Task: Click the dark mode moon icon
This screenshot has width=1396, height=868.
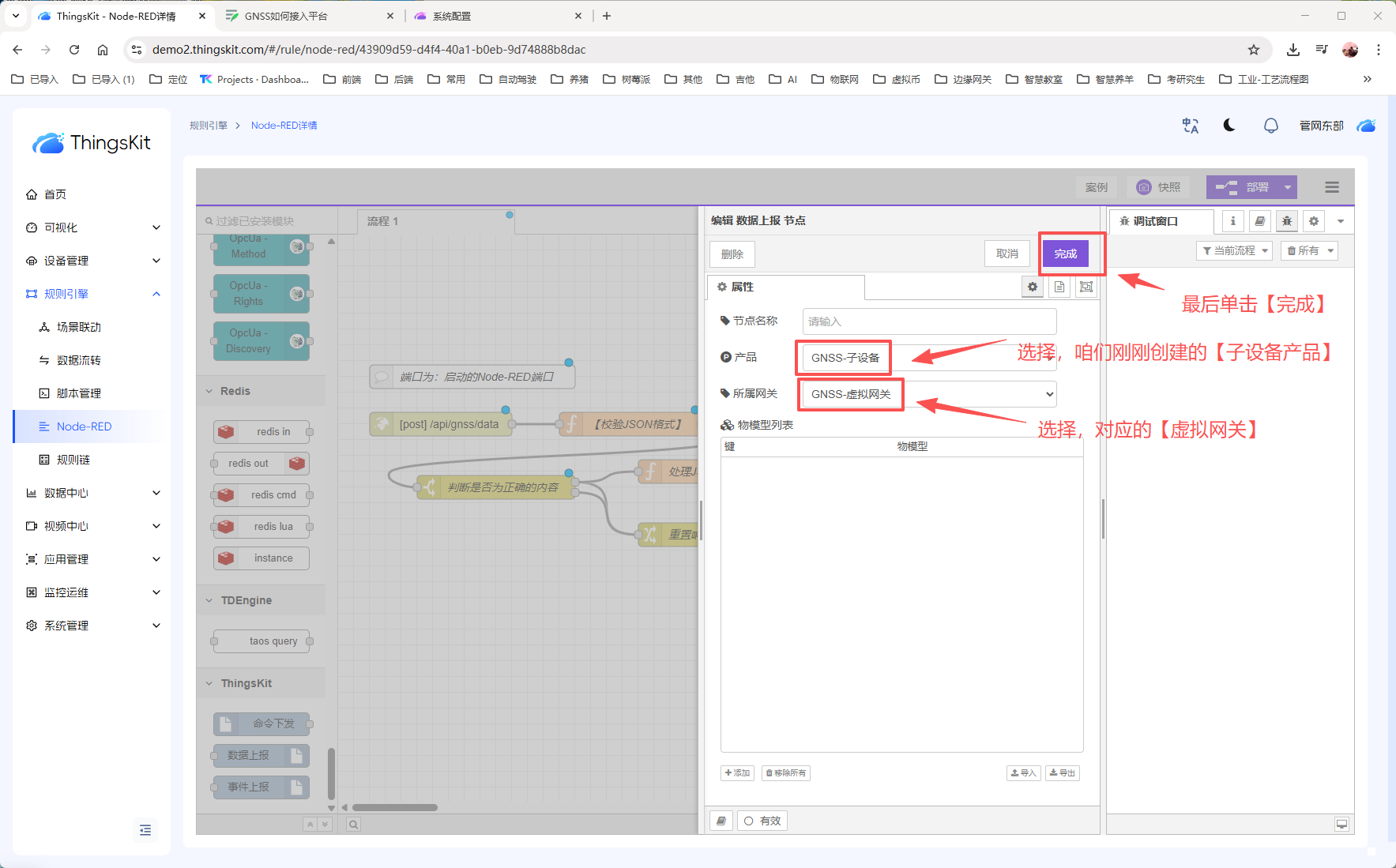Action: pyautogui.click(x=1229, y=126)
